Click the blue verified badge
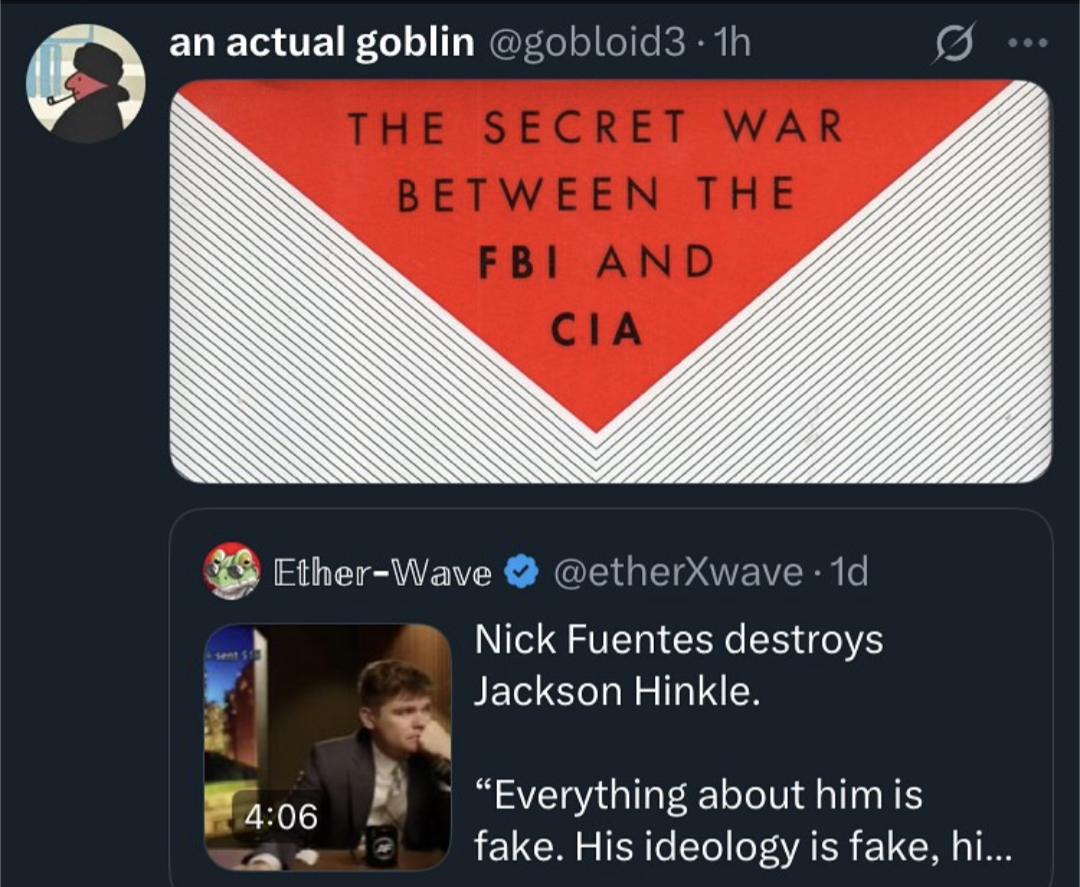Screen dimensions: 1080x887 [521, 572]
